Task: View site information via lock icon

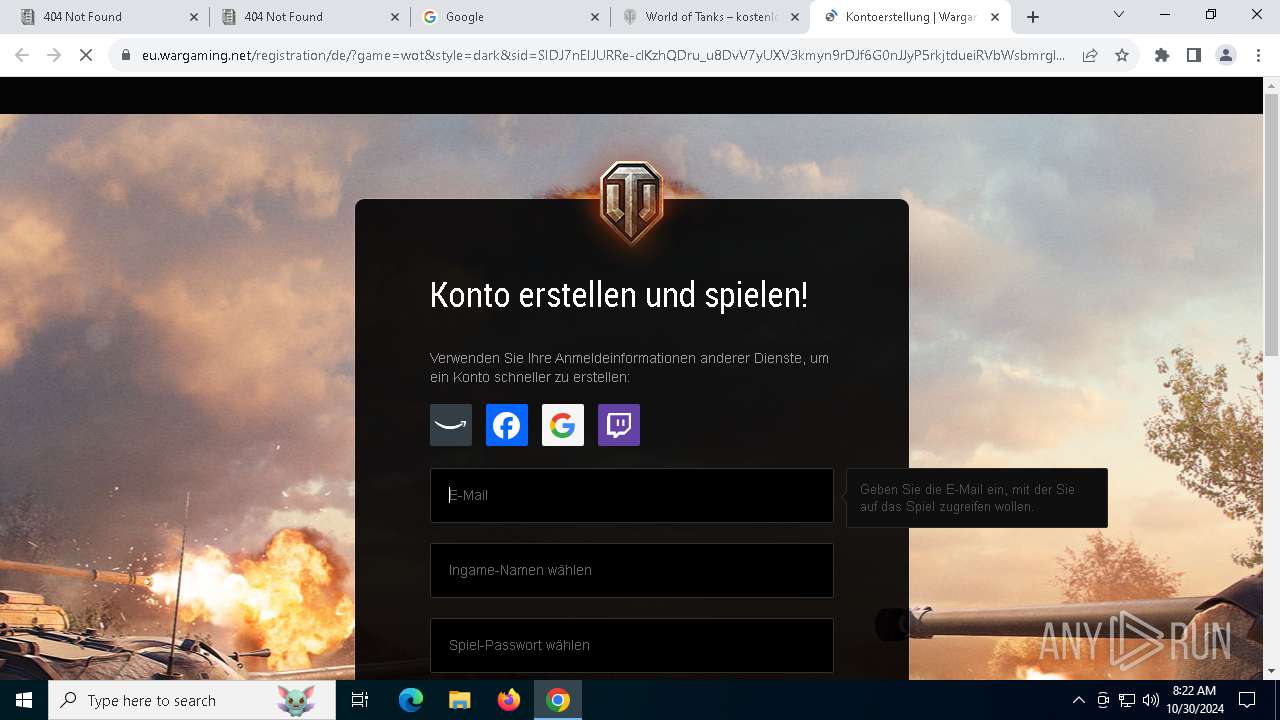Action: tap(126, 56)
